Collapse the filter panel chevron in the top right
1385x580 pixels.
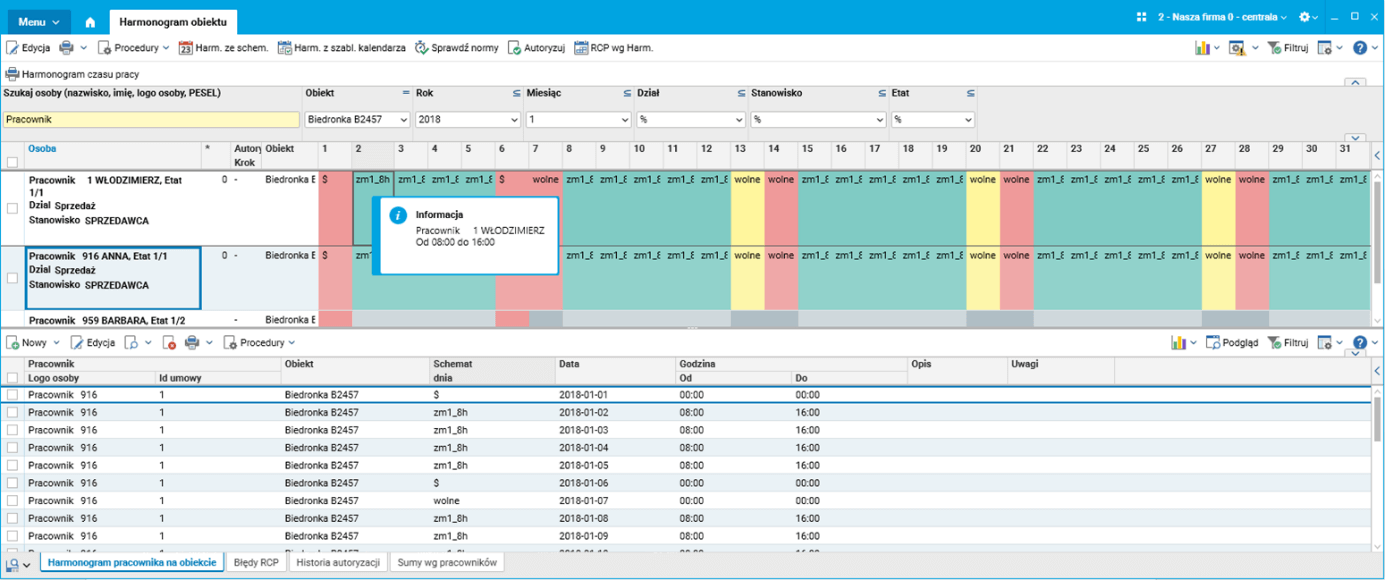click(1355, 83)
